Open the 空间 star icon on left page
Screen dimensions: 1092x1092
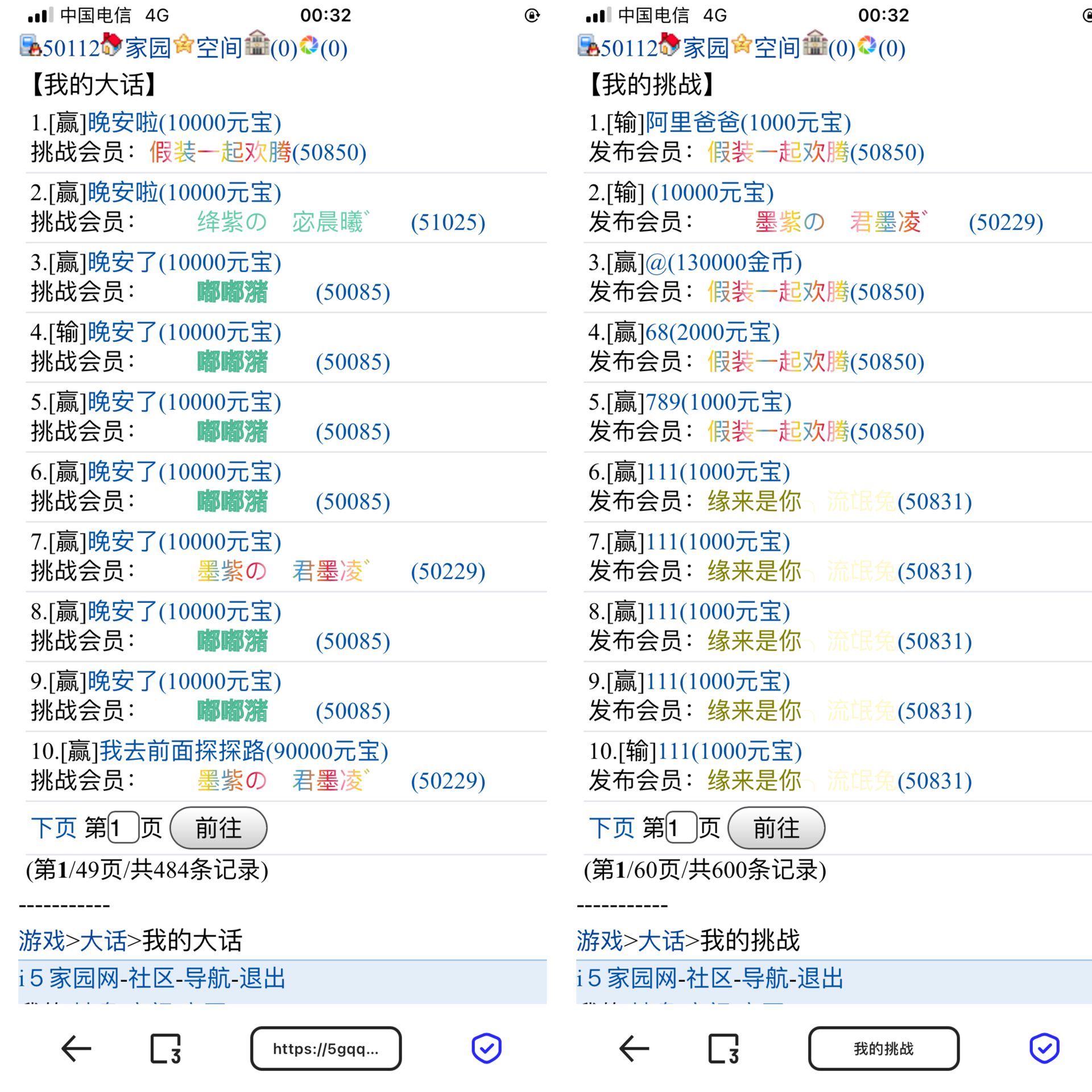[184, 44]
